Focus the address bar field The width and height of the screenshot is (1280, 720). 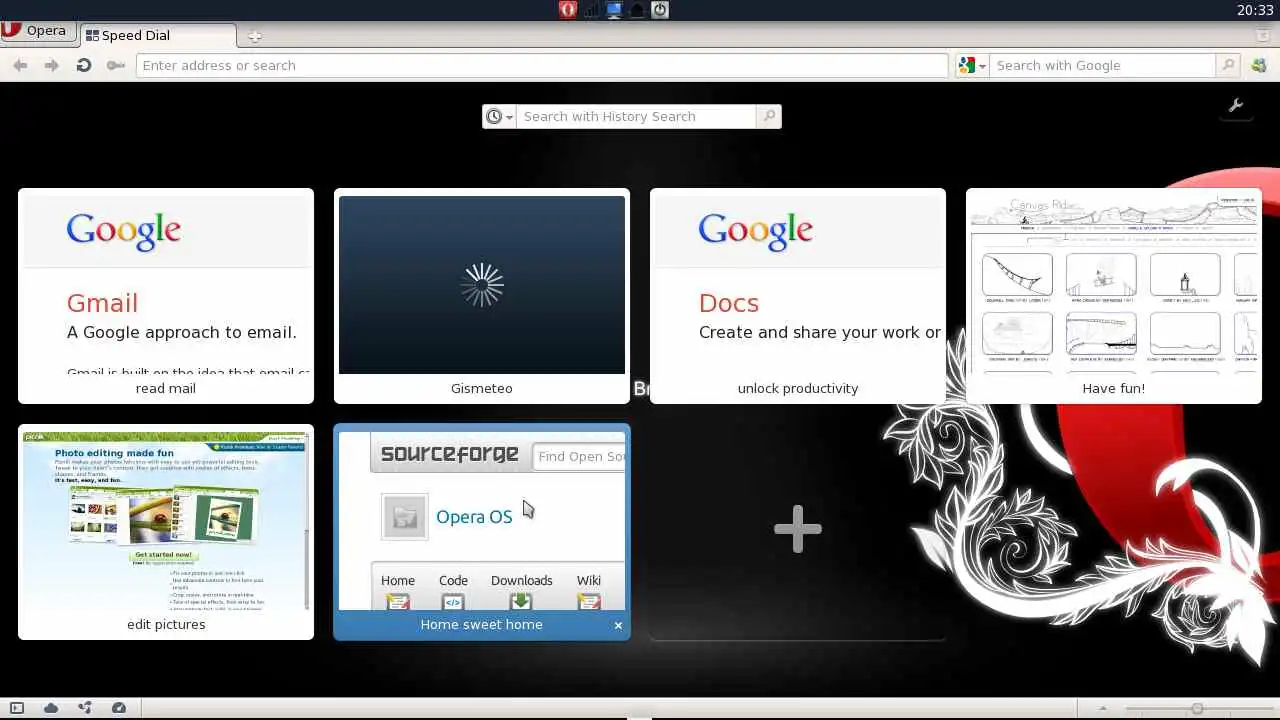pos(542,65)
